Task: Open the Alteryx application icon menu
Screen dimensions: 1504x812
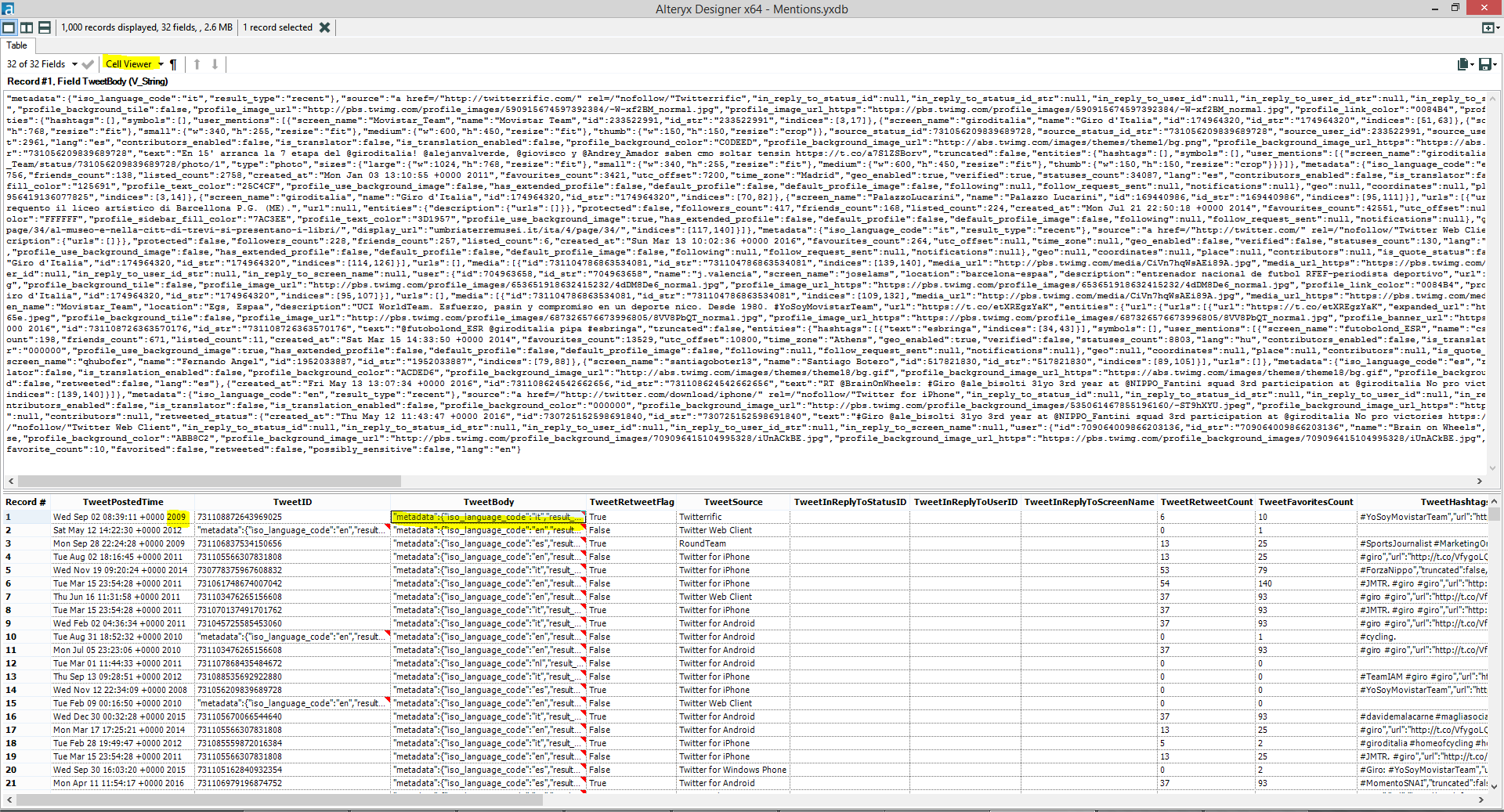Action: click(7, 9)
